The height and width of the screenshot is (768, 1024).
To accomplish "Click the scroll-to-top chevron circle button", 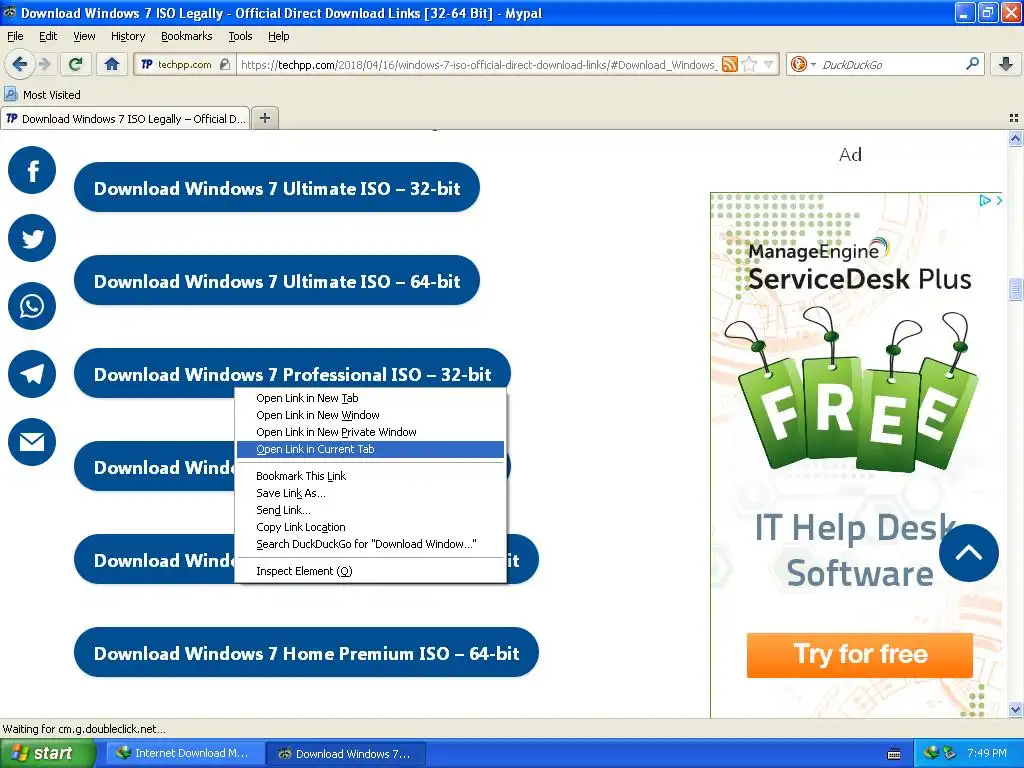I will (x=968, y=553).
